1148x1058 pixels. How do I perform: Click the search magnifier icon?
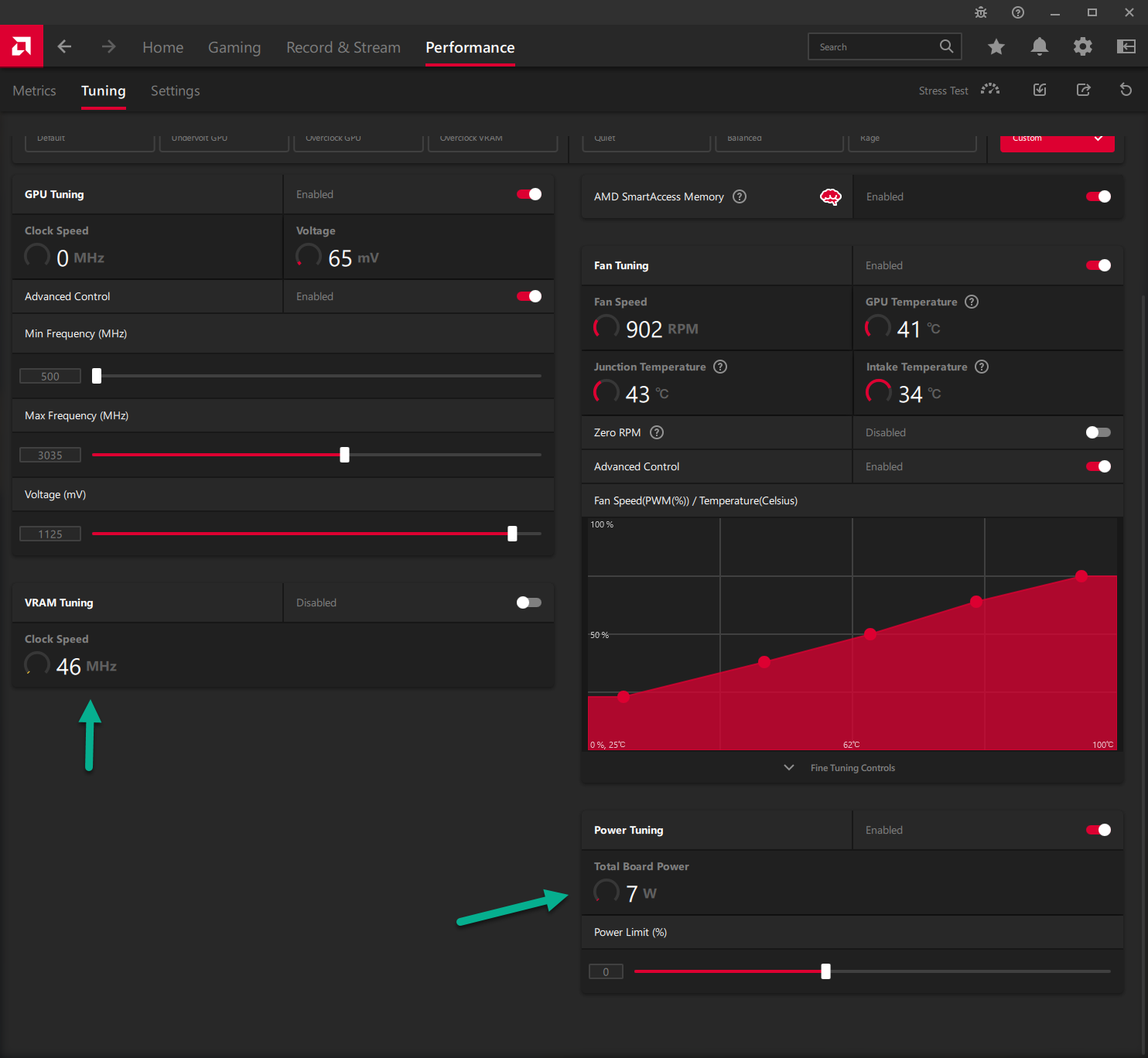pos(946,46)
